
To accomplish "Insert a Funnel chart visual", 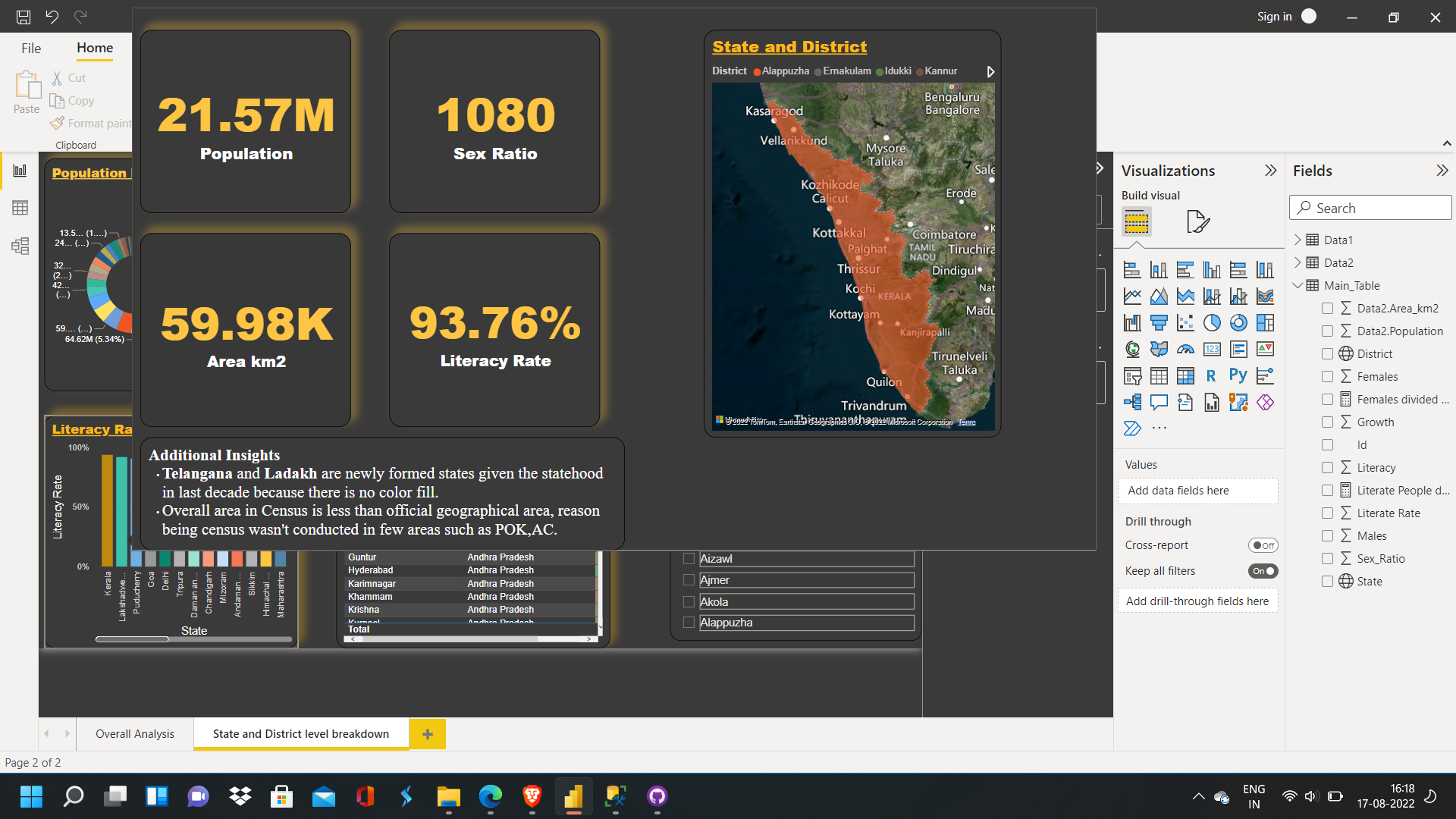I will point(1159,323).
